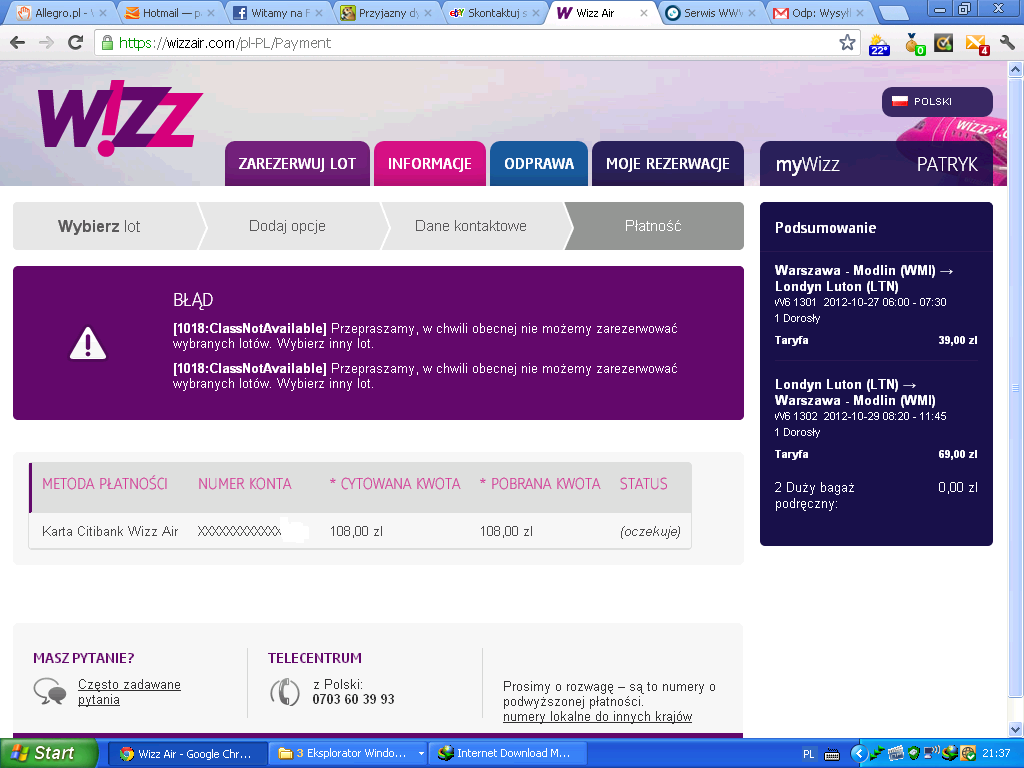Go back with the browser back arrow
The height and width of the screenshot is (768, 1024).
18,43
